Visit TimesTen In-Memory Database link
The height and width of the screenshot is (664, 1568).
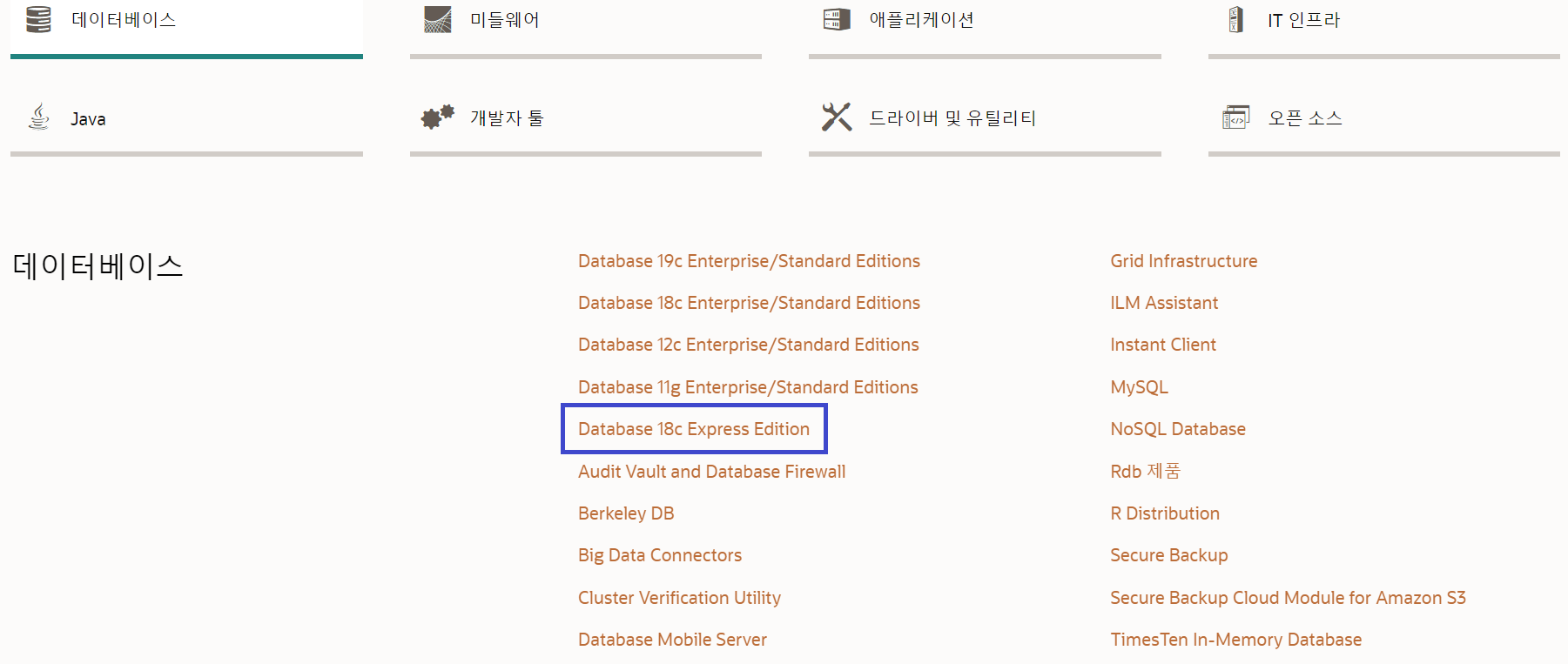tap(1235, 640)
